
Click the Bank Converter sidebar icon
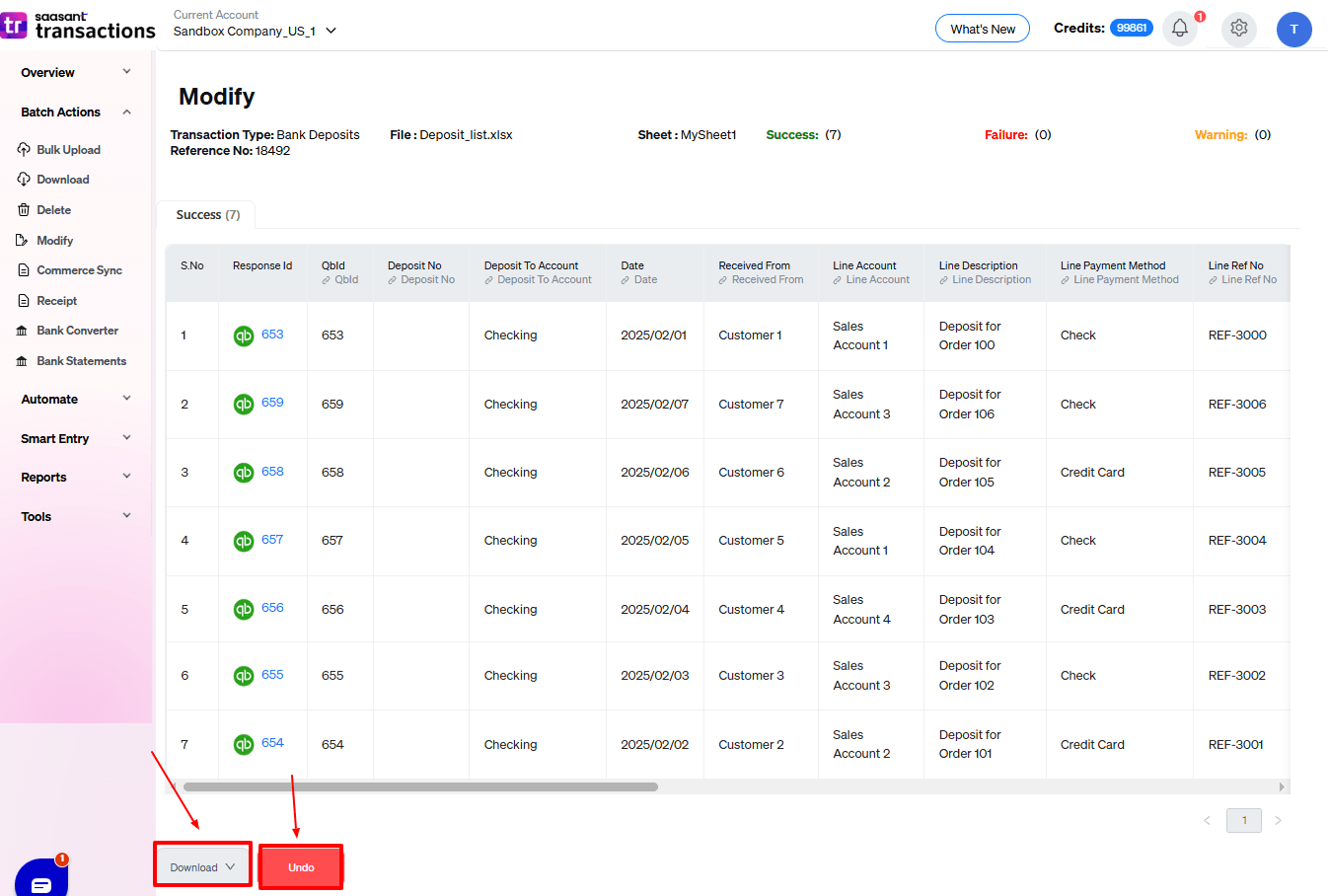pyautogui.click(x=23, y=332)
